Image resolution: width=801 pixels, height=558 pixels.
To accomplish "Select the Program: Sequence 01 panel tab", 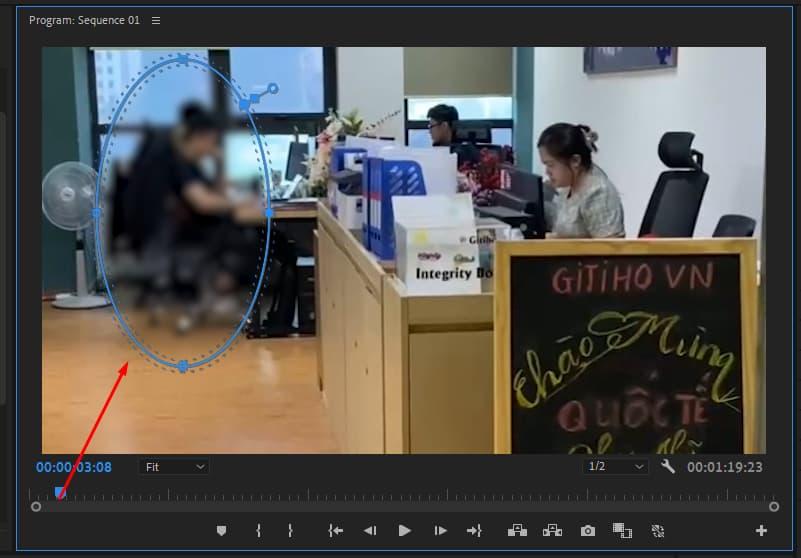I will (x=84, y=20).
